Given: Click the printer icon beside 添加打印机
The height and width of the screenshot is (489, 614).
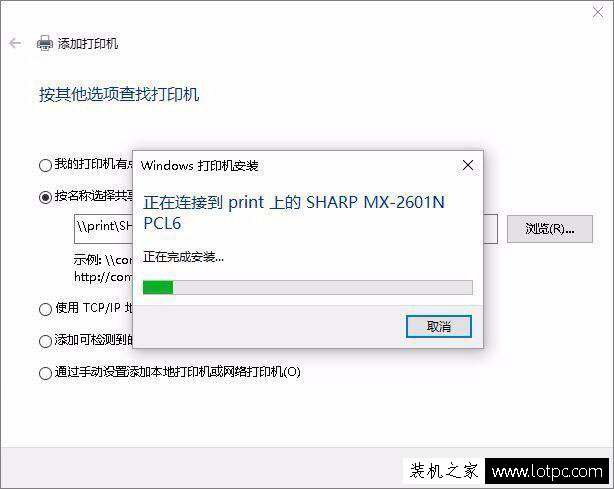Looking at the screenshot, I should [x=45, y=43].
